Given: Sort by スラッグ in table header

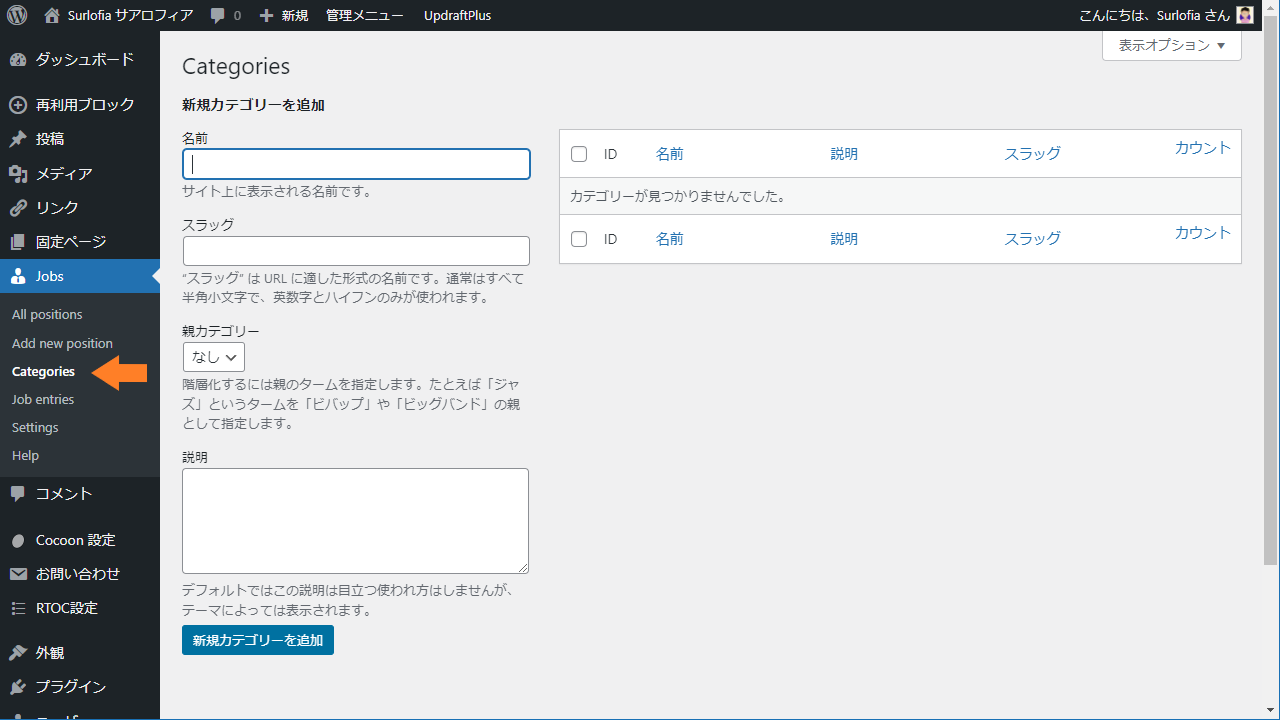Looking at the screenshot, I should [1032, 154].
